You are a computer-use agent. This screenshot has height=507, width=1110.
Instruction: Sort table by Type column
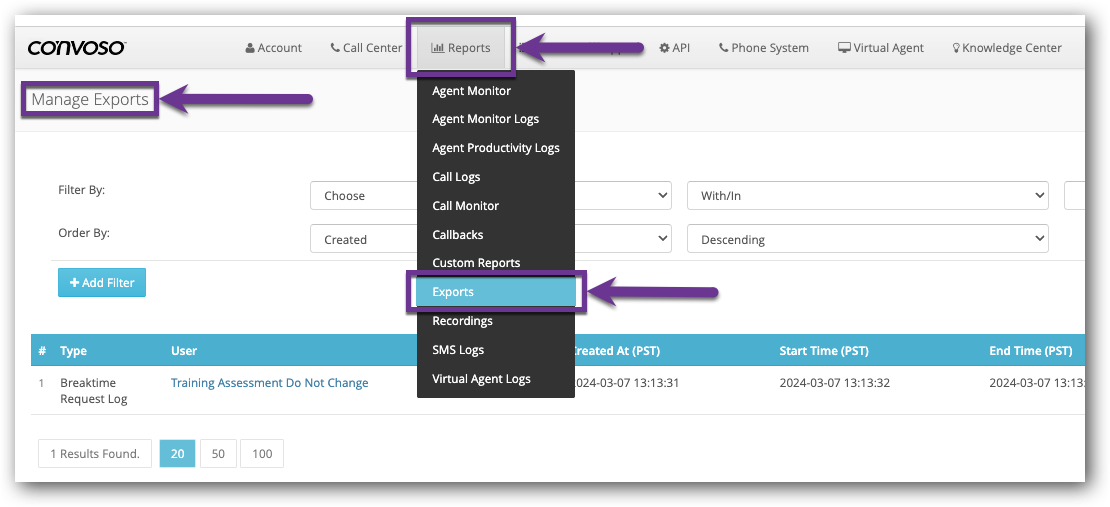click(x=74, y=351)
